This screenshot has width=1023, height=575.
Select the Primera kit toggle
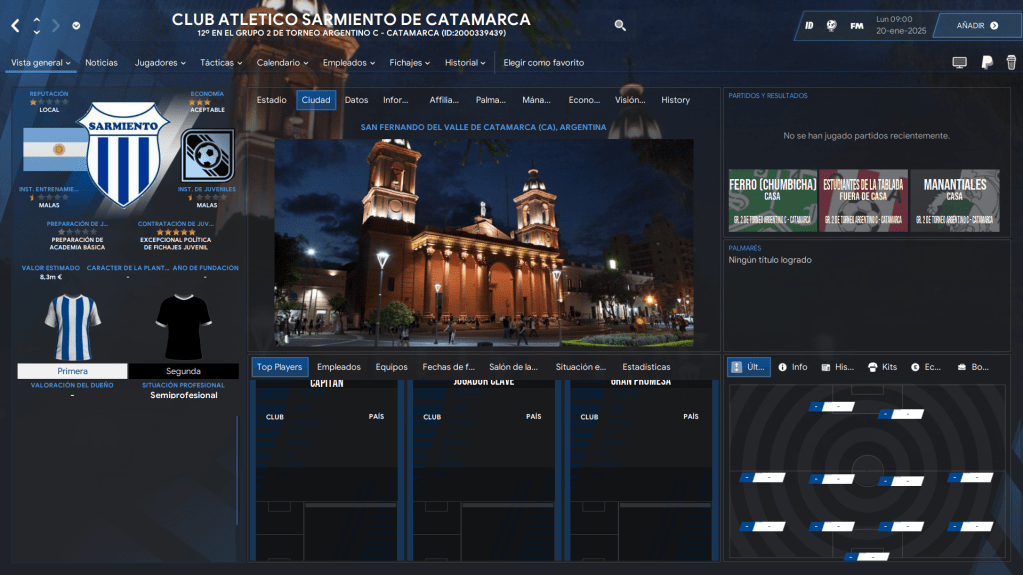(x=72, y=371)
